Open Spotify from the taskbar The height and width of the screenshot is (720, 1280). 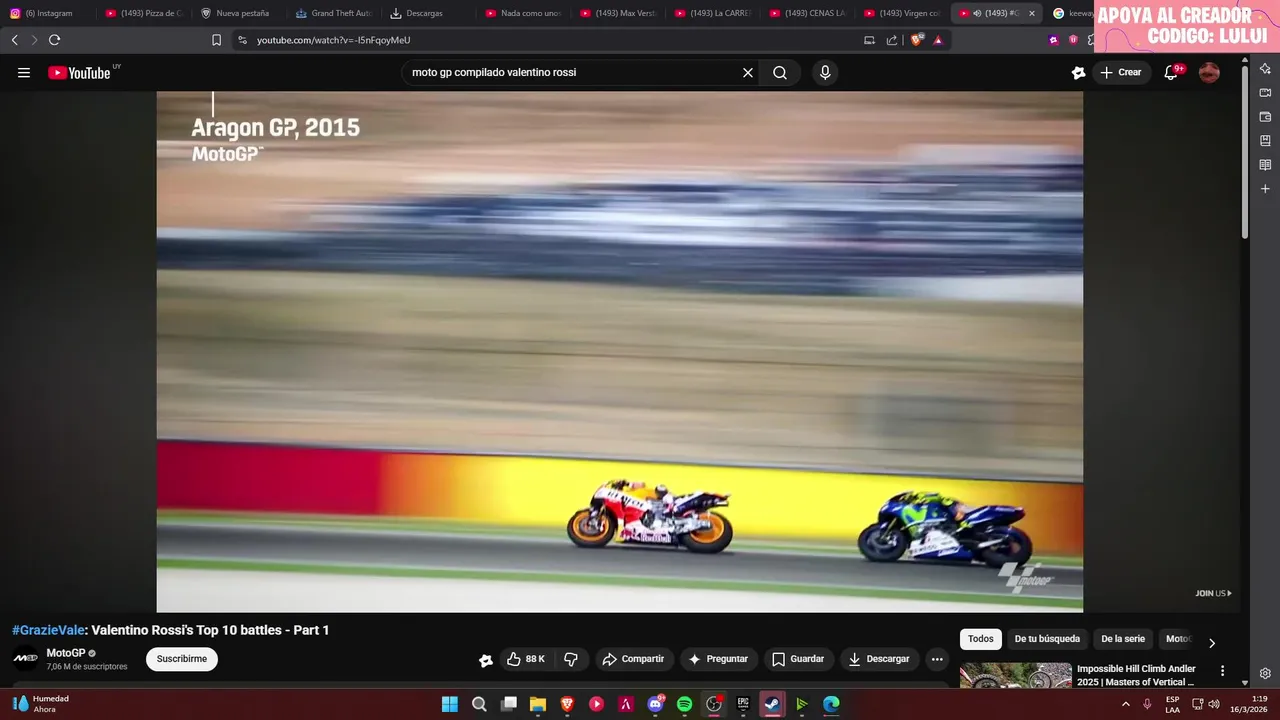coord(684,704)
